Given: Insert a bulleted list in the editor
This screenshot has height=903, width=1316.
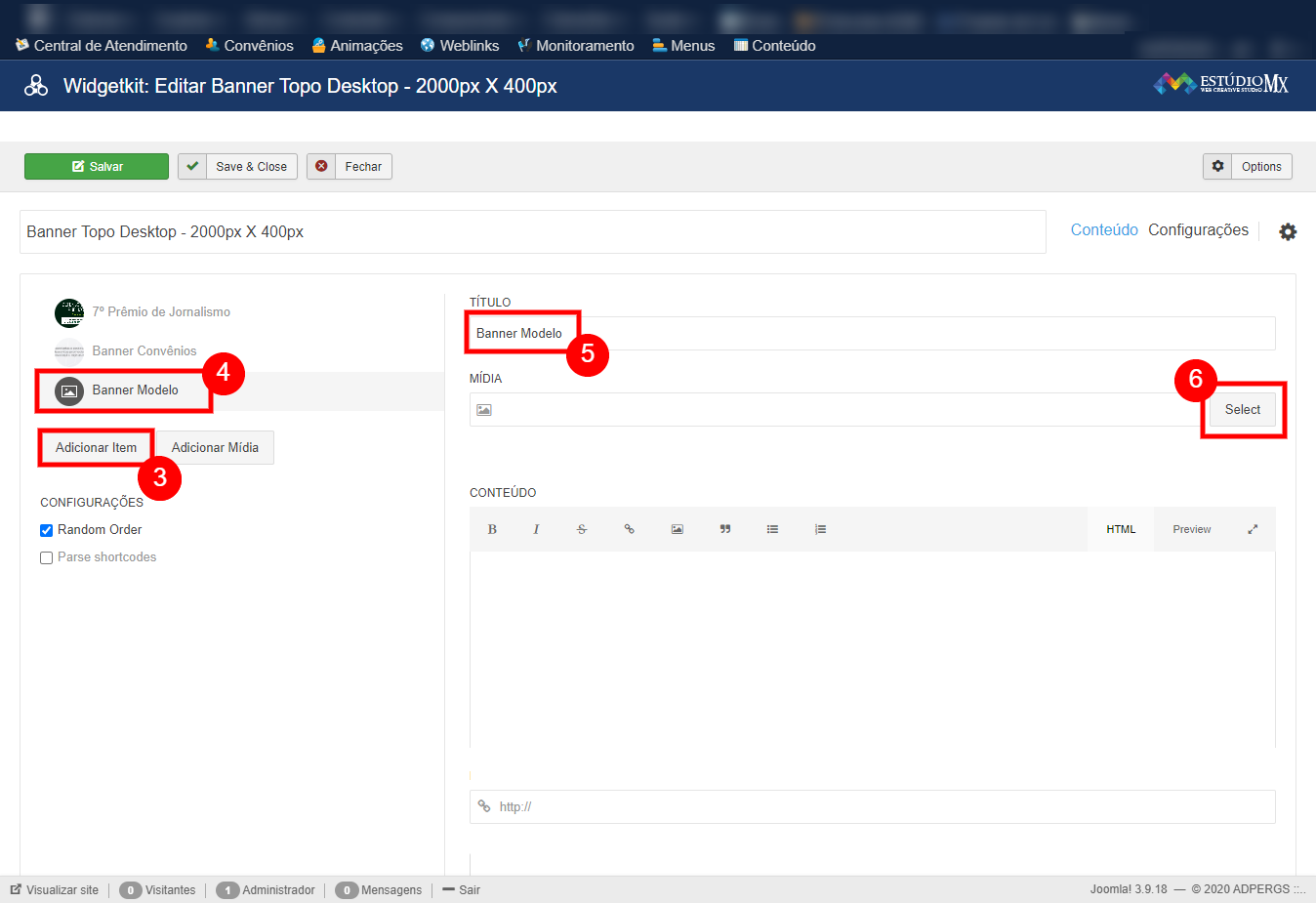Looking at the screenshot, I should coord(772,529).
